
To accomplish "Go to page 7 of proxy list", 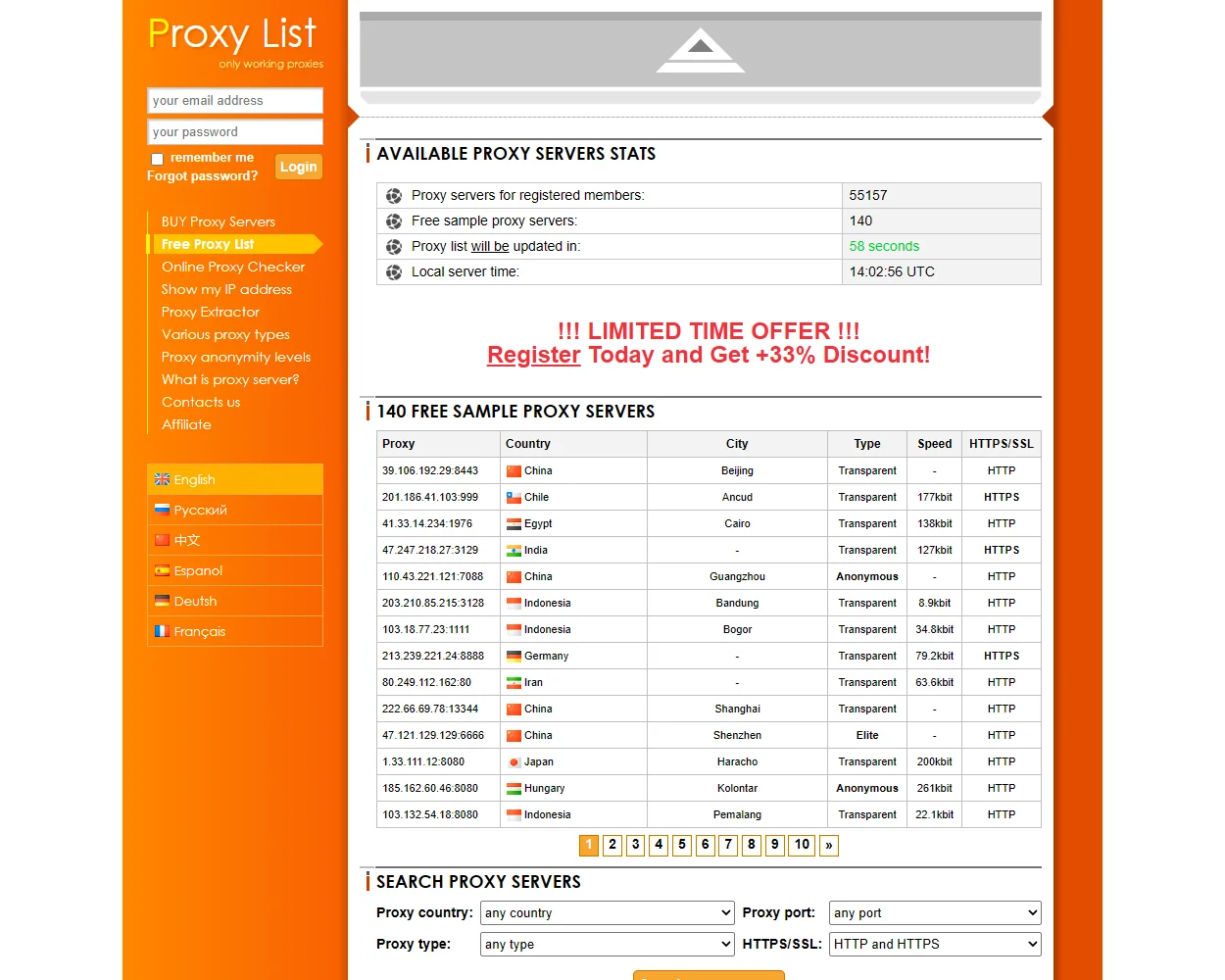I will [728, 845].
